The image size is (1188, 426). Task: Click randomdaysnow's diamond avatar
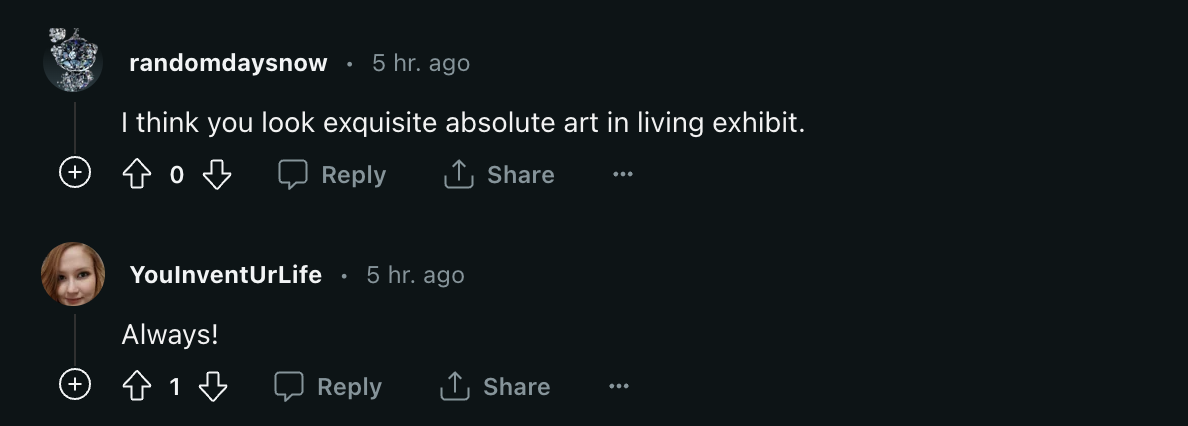73,60
